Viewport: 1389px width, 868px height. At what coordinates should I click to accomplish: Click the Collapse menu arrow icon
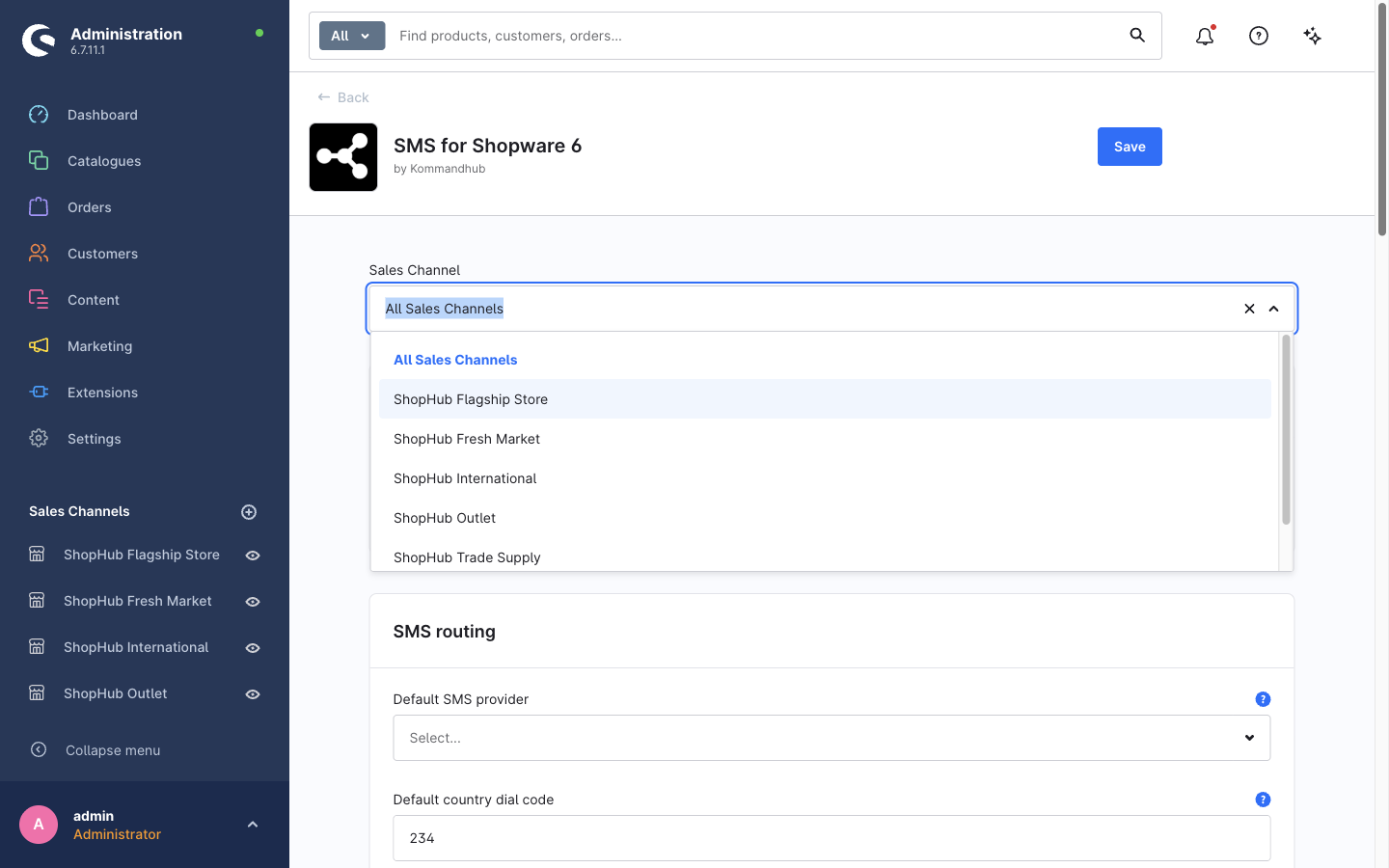[39, 749]
